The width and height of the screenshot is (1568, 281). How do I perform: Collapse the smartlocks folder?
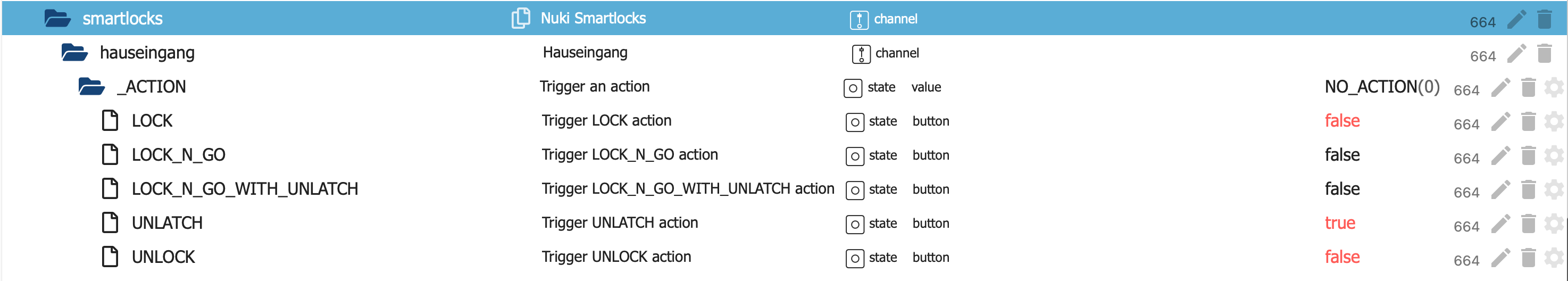57,18
